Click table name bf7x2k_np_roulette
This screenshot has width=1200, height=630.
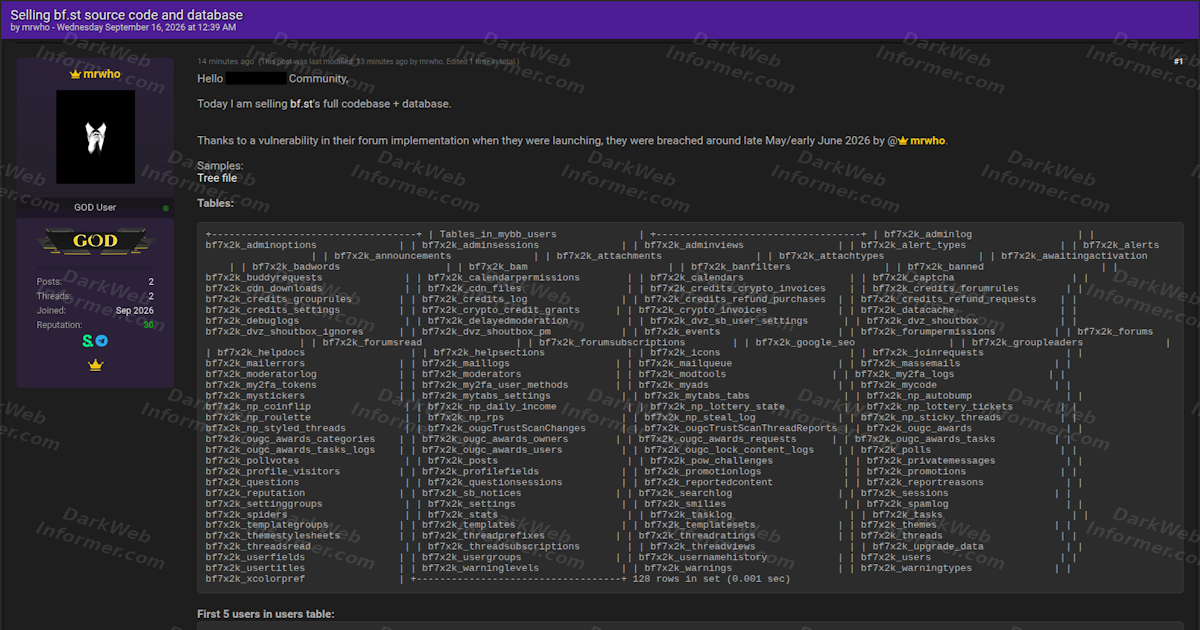click(x=258, y=418)
